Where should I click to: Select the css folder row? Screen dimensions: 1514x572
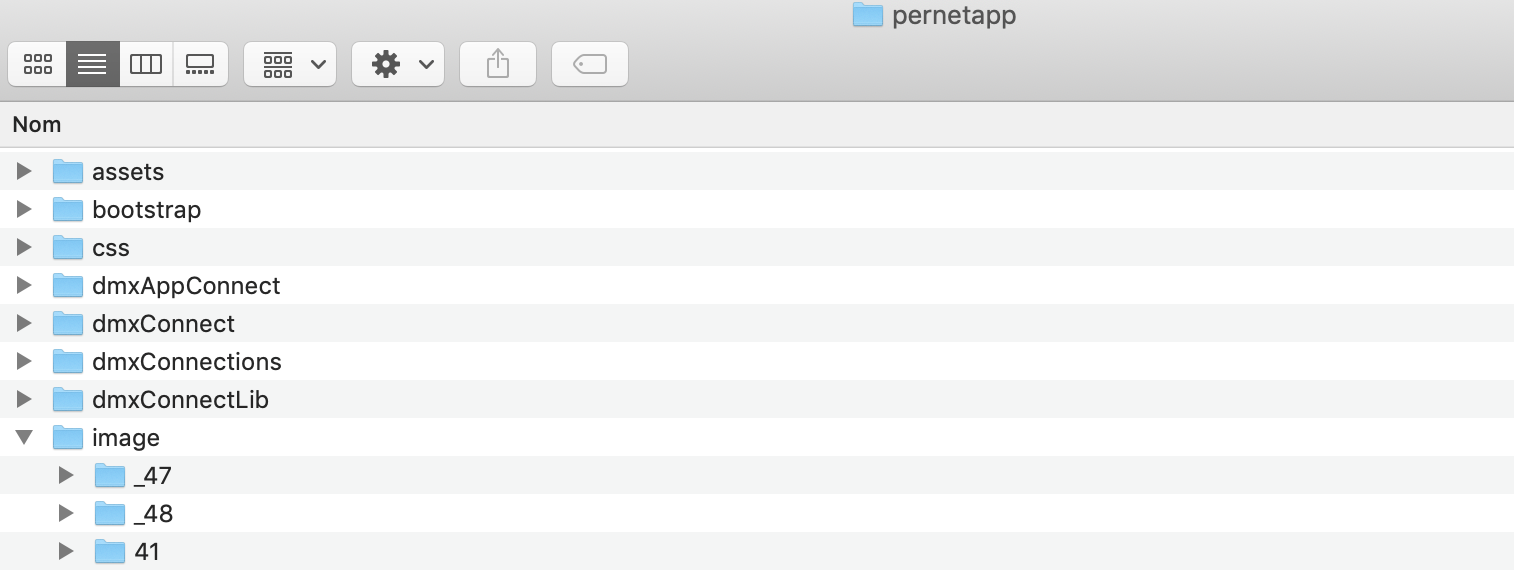[x=111, y=248]
